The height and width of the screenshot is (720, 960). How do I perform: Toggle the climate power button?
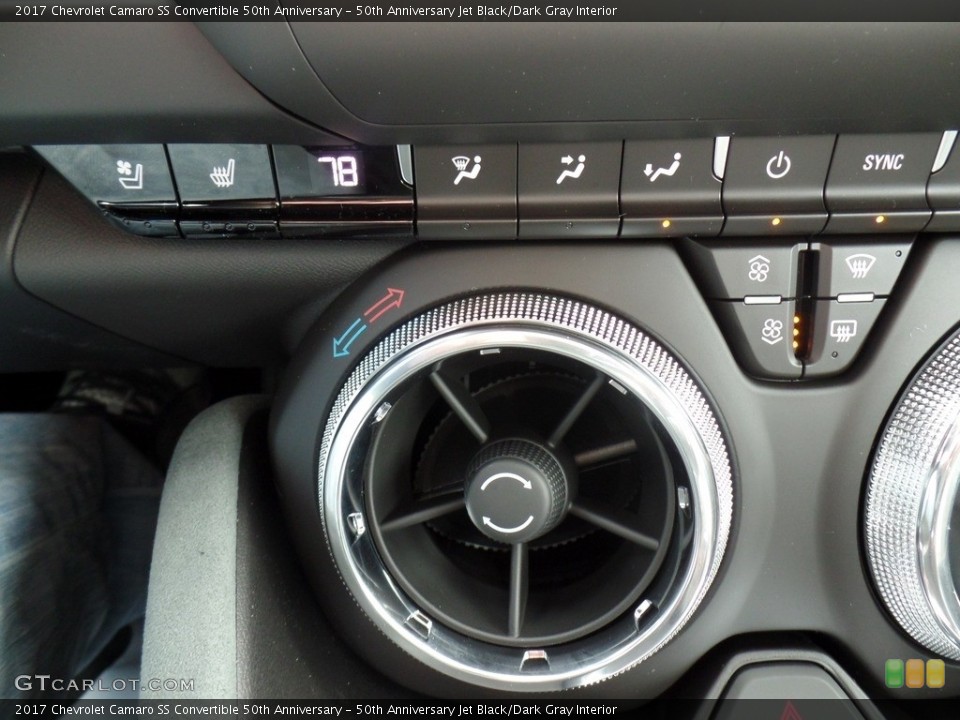pyautogui.click(x=778, y=165)
